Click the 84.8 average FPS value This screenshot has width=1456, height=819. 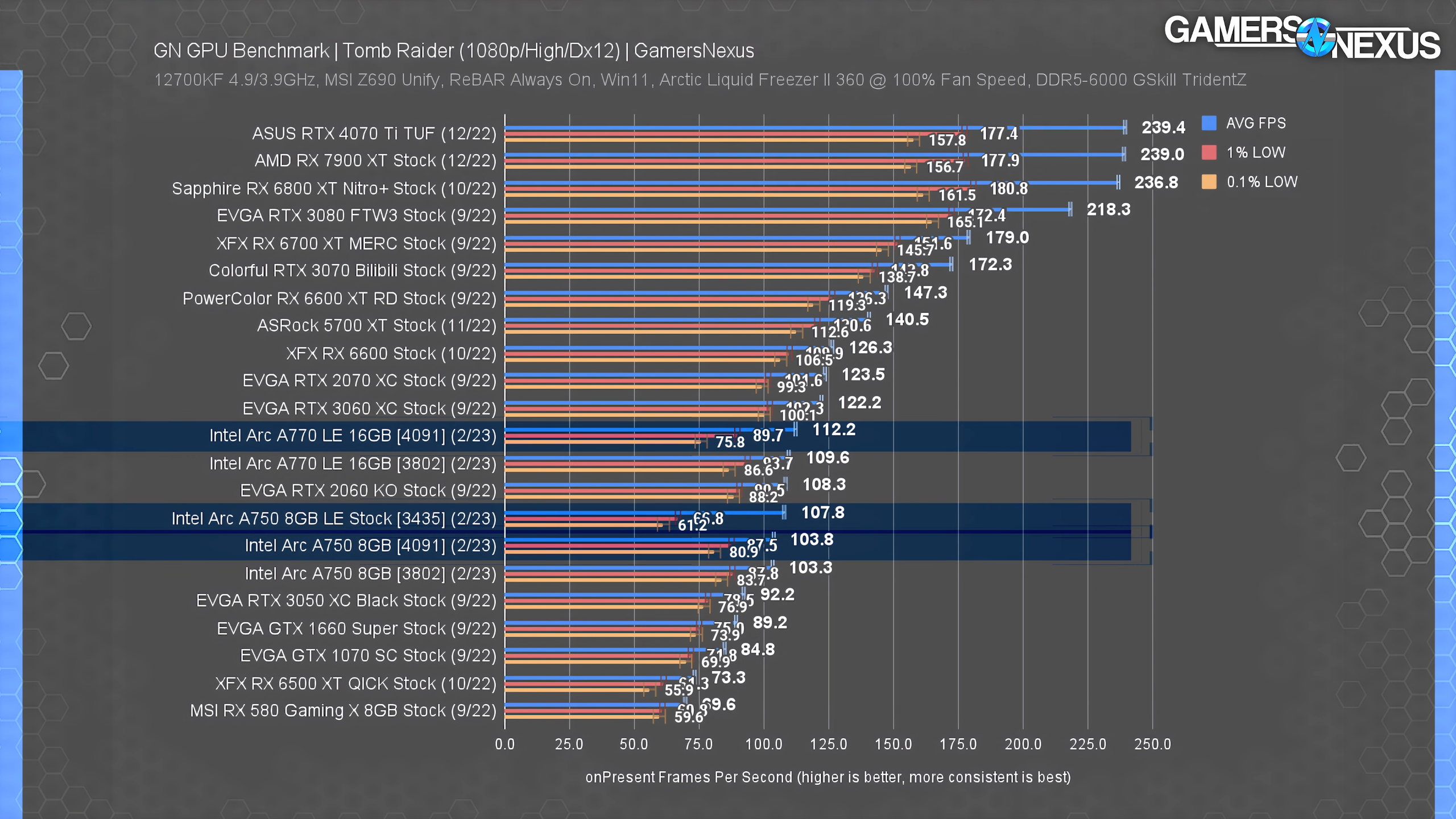tap(758, 650)
